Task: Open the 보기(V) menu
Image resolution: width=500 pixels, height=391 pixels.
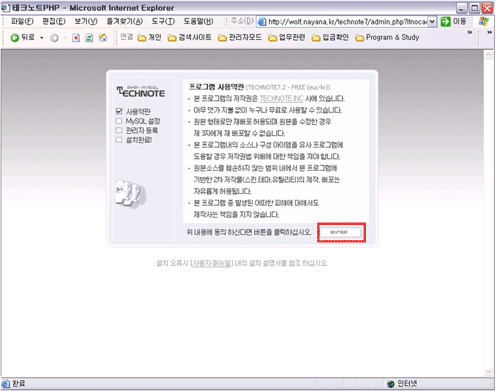Action: pos(86,22)
